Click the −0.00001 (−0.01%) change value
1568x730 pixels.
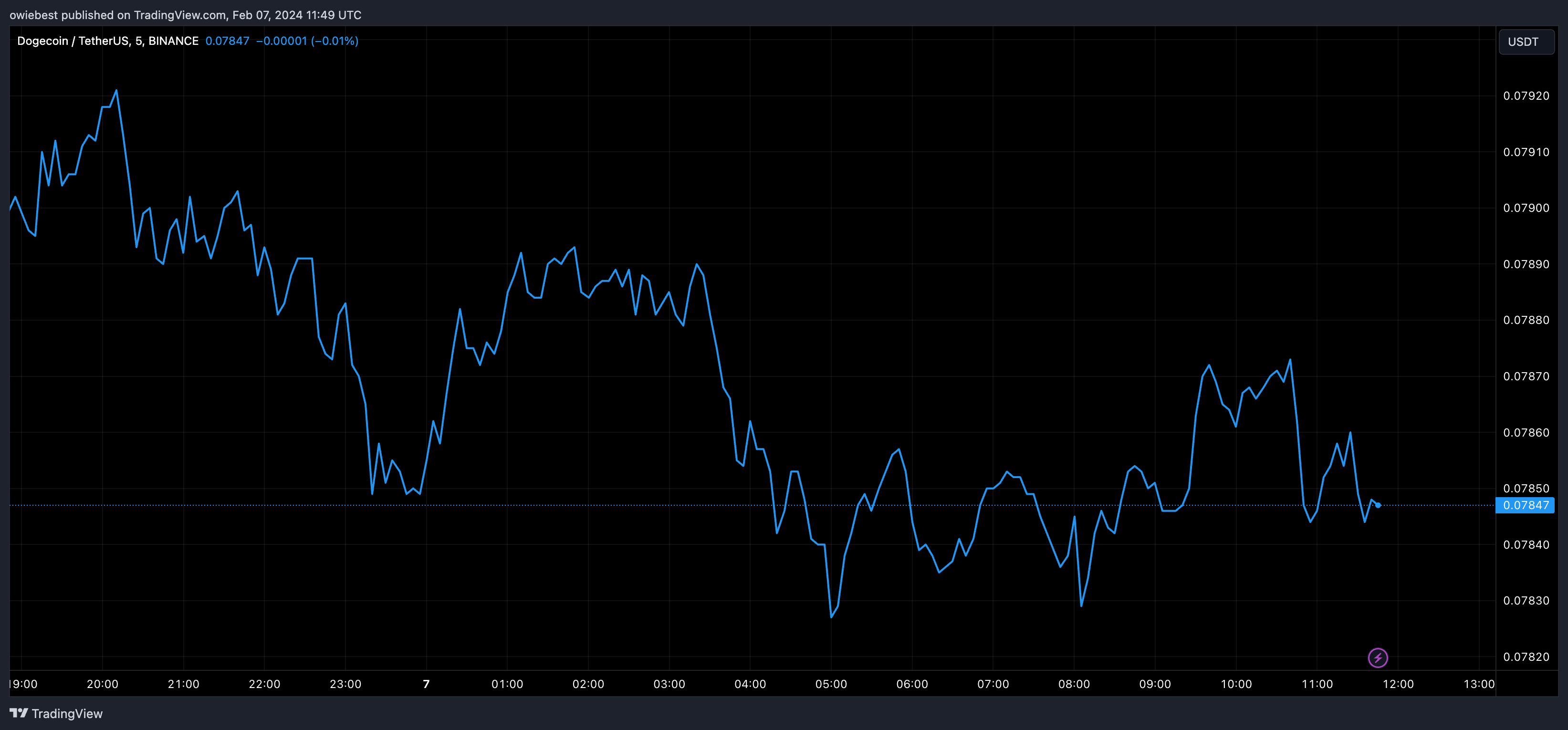307,41
